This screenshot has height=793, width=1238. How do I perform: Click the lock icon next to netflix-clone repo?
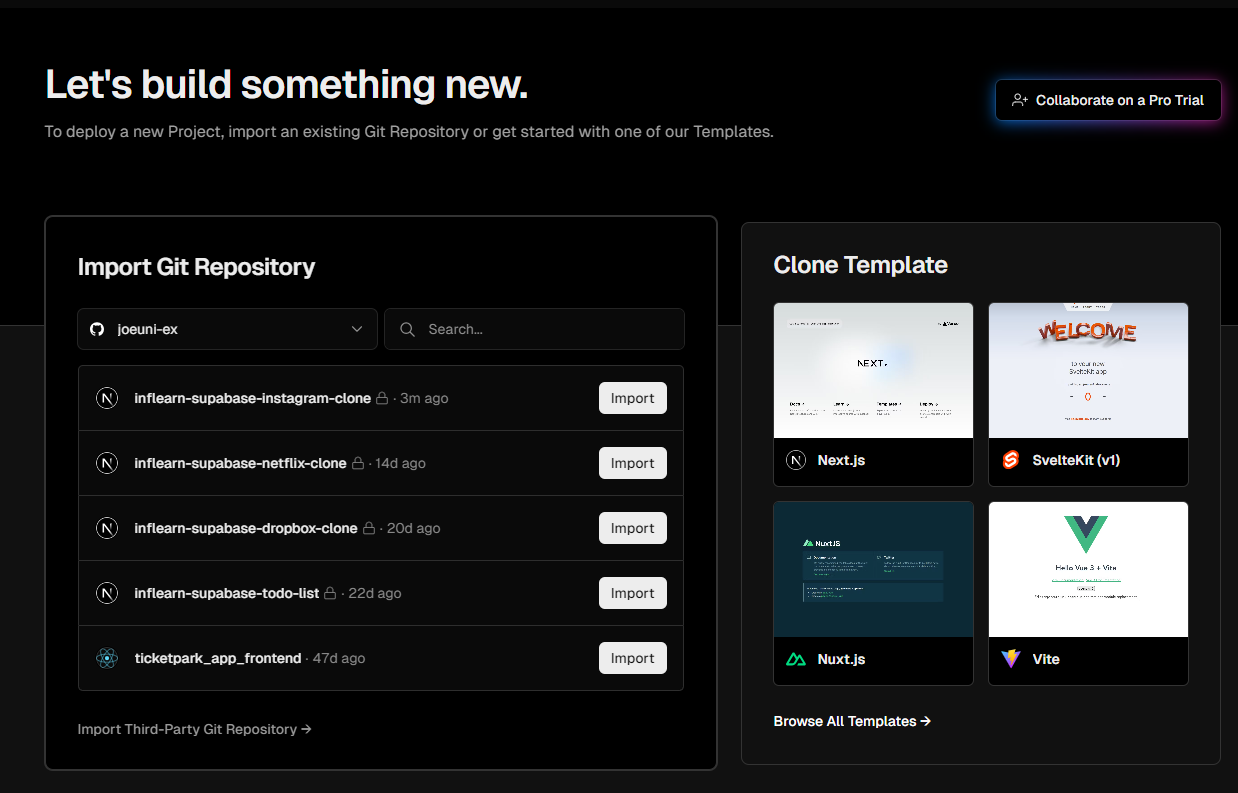click(358, 463)
